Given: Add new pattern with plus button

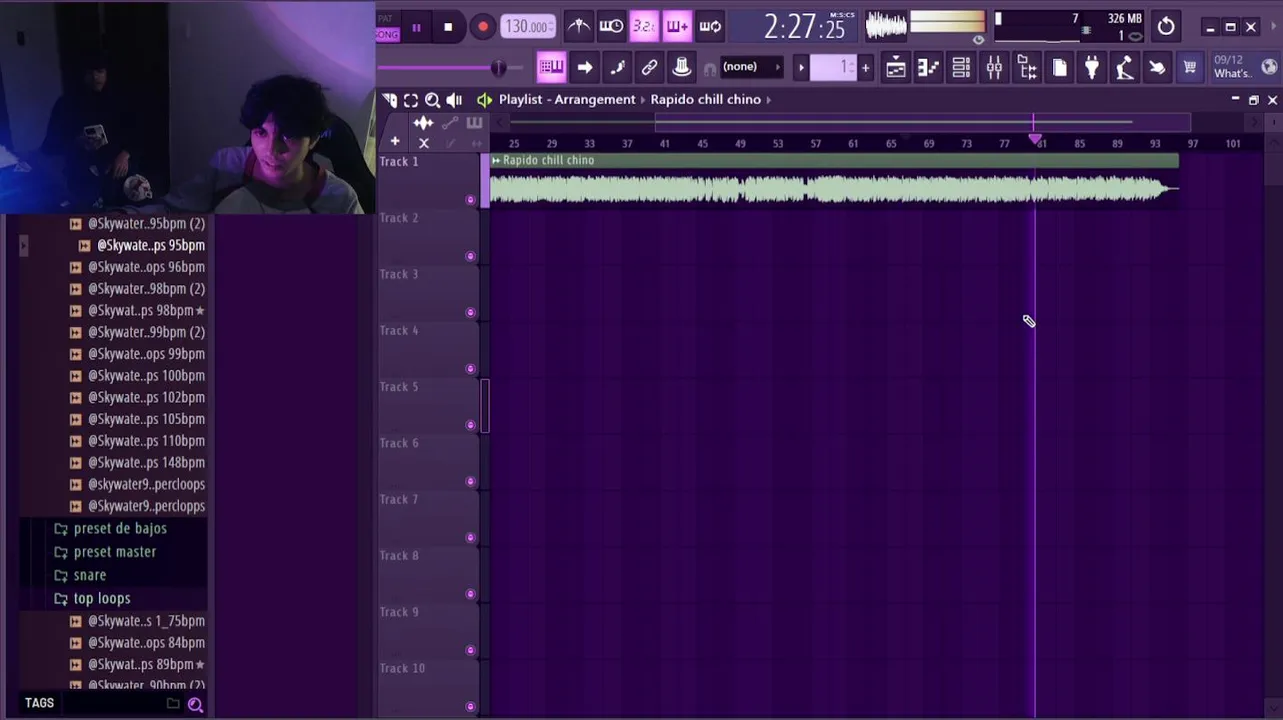Looking at the screenshot, I should coord(866,67).
